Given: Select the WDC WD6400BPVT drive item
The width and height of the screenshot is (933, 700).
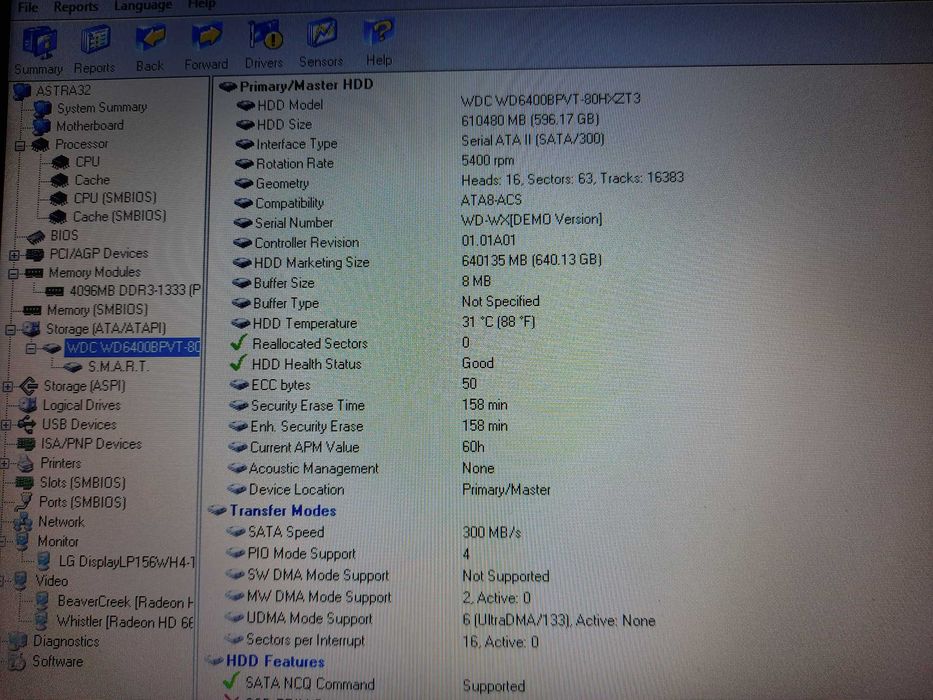Looking at the screenshot, I should pos(133,347).
